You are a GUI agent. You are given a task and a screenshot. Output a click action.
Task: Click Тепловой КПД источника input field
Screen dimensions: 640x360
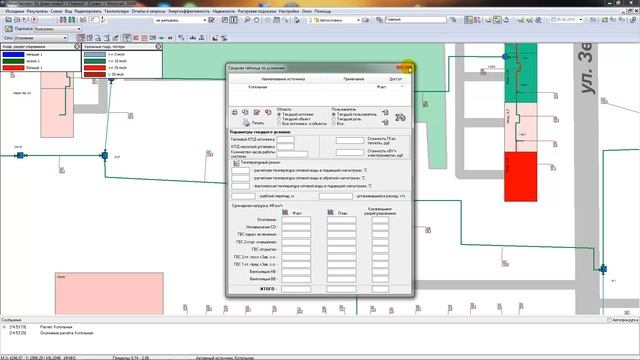click(285, 140)
